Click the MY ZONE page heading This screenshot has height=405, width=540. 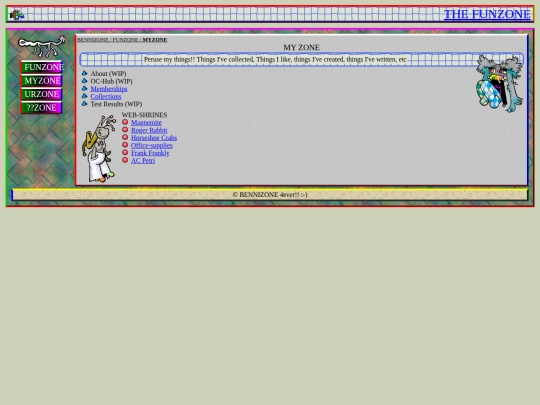(x=301, y=48)
